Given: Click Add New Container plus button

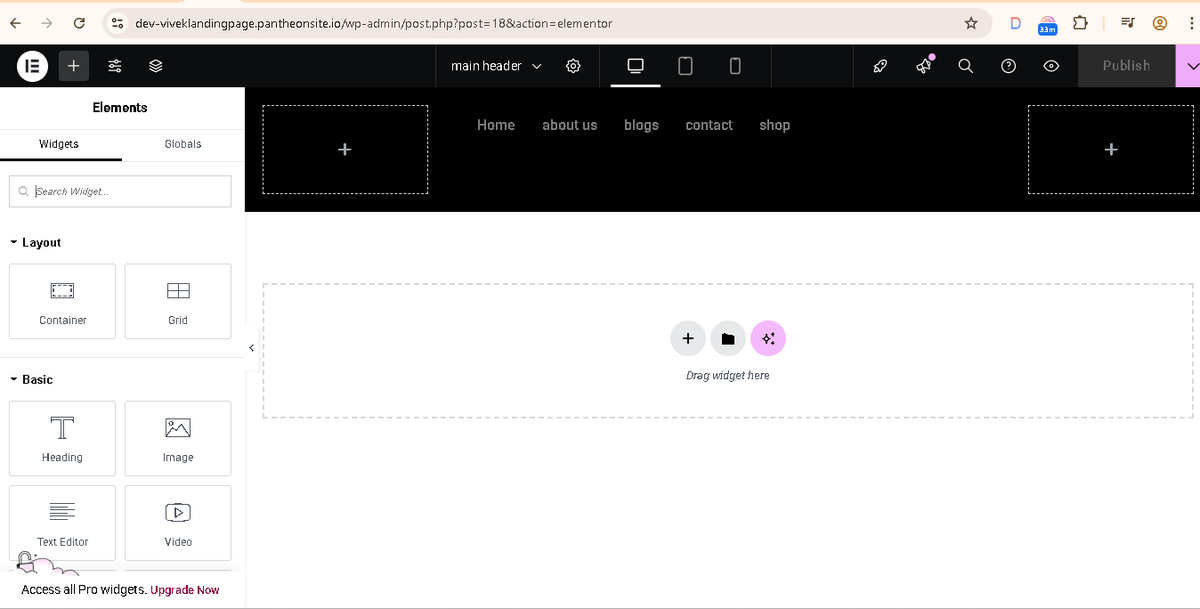Looking at the screenshot, I should [x=688, y=339].
